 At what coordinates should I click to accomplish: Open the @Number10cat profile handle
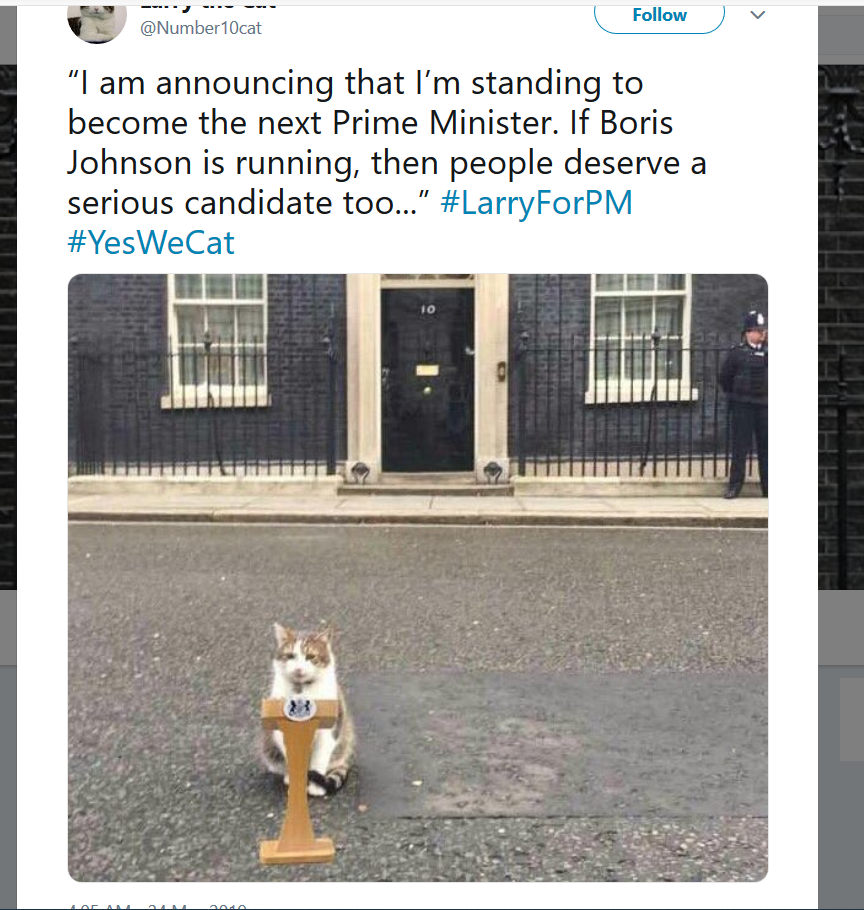click(x=201, y=28)
